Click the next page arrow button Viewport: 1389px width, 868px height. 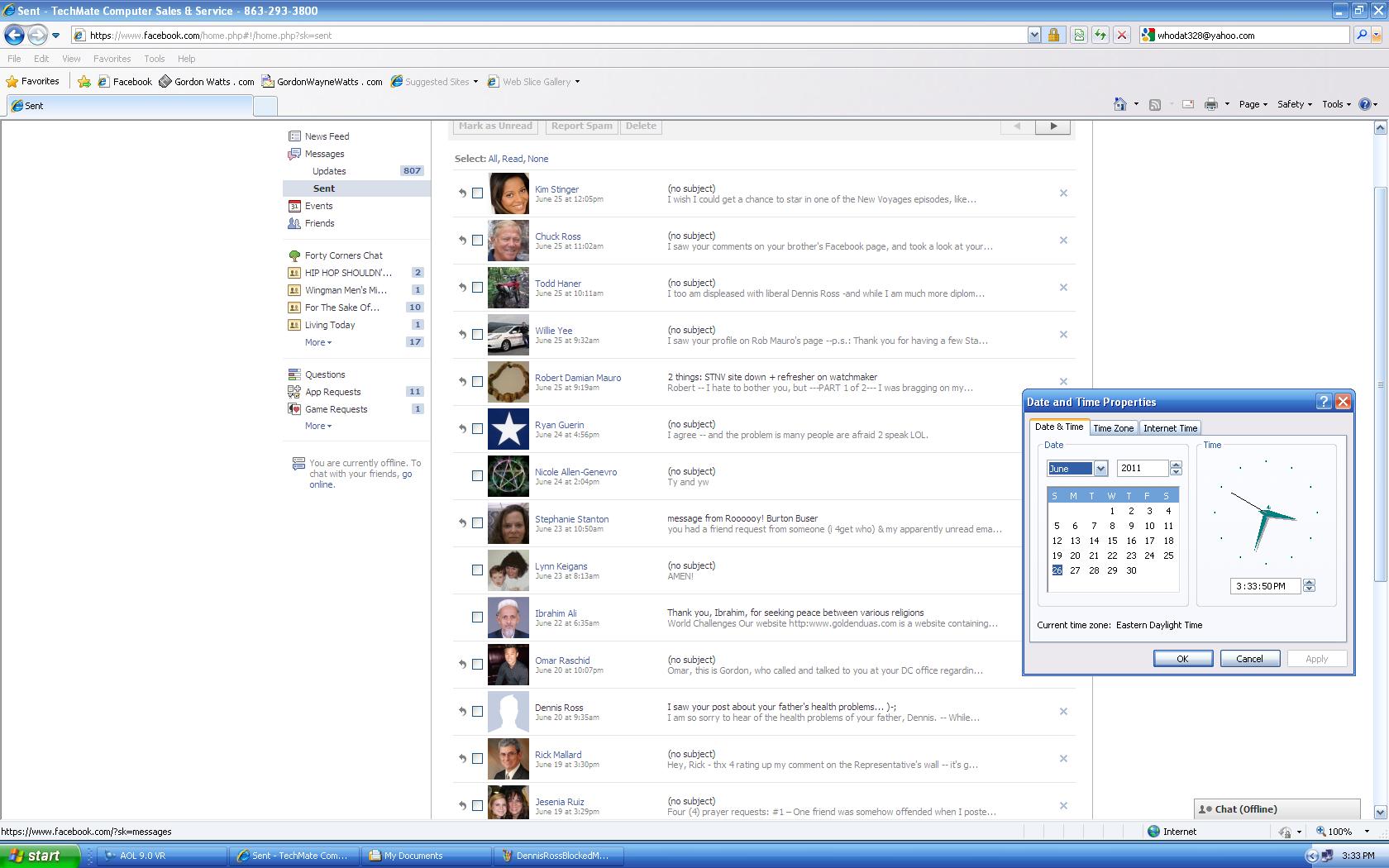(x=1052, y=126)
